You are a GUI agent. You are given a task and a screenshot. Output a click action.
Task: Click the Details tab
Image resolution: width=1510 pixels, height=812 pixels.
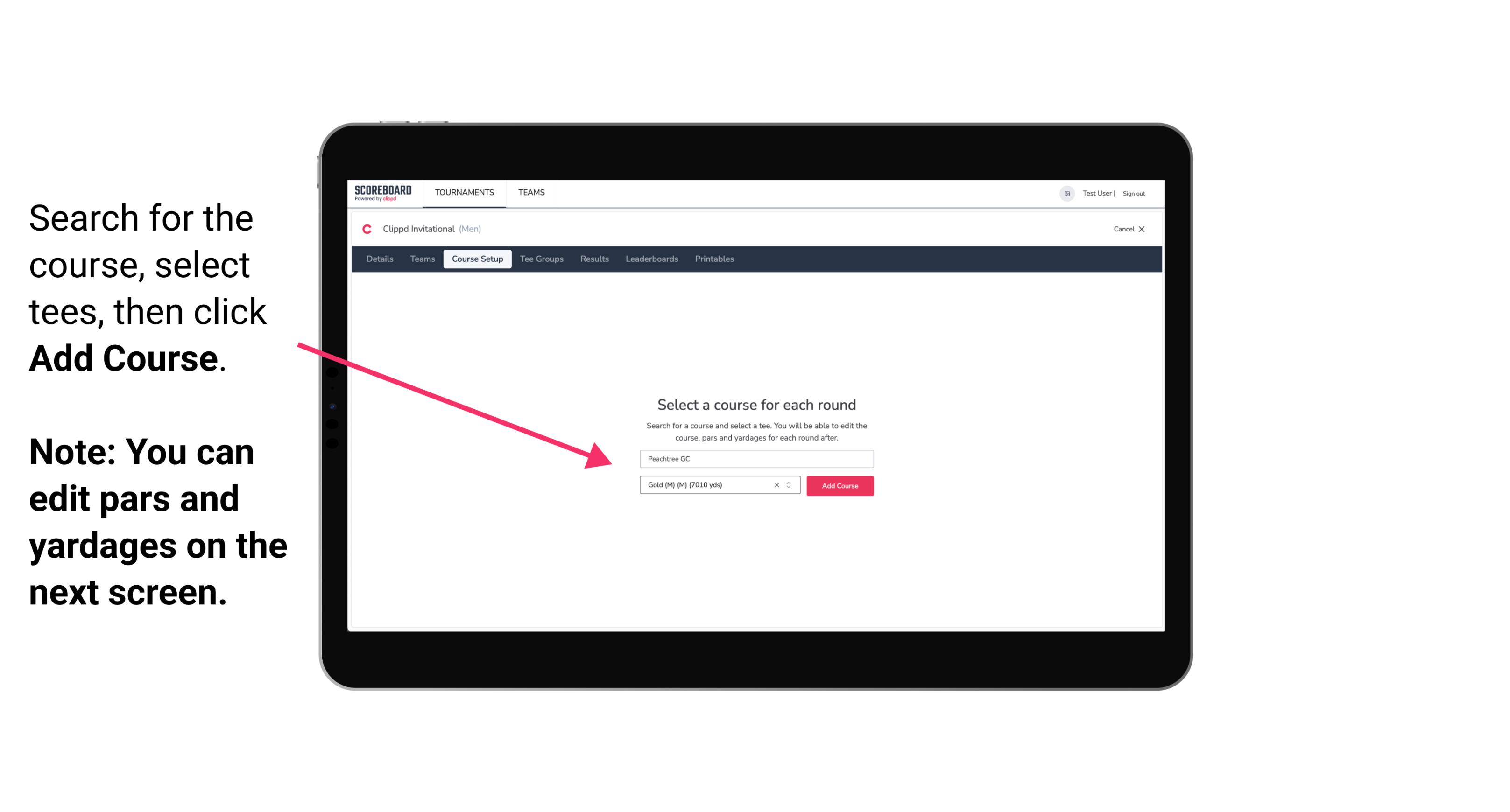(x=378, y=259)
